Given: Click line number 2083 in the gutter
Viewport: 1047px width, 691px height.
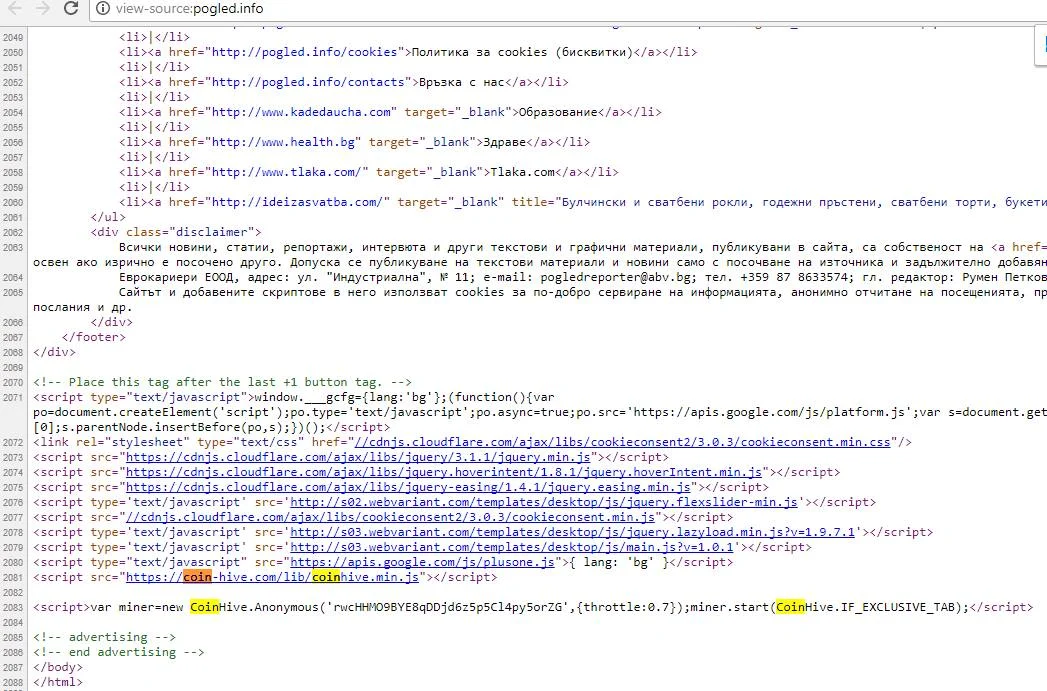Looking at the screenshot, I should pyautogui.click(x=13, y=608).
